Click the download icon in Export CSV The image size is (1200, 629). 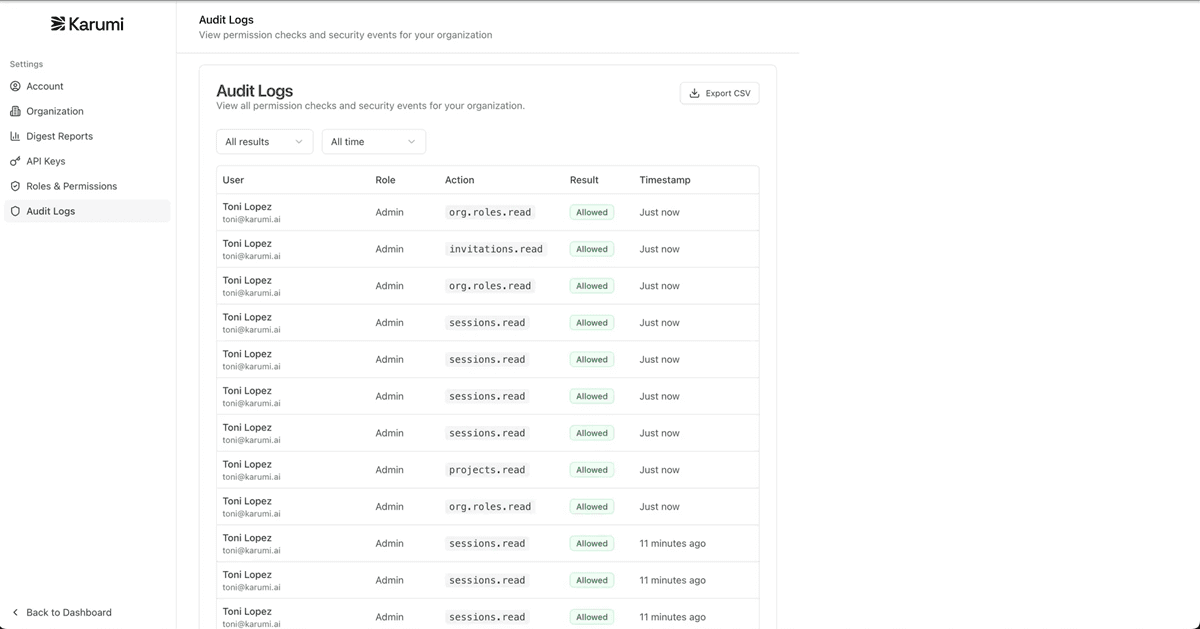695,93
